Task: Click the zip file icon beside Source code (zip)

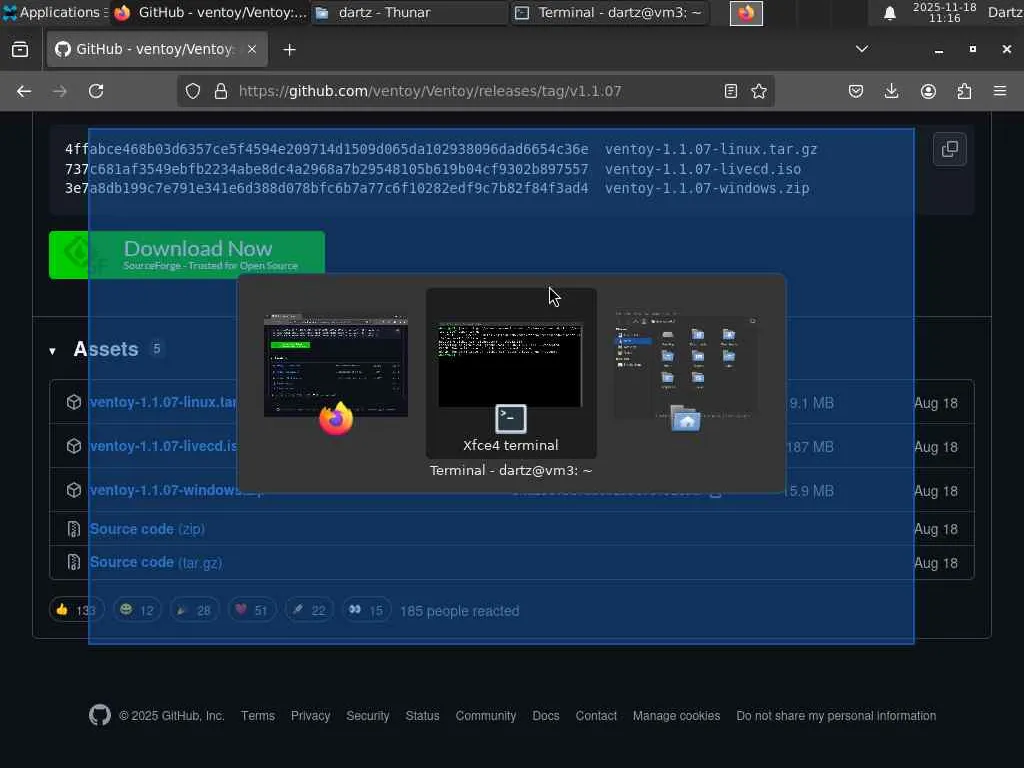Action: coord(74,529)
